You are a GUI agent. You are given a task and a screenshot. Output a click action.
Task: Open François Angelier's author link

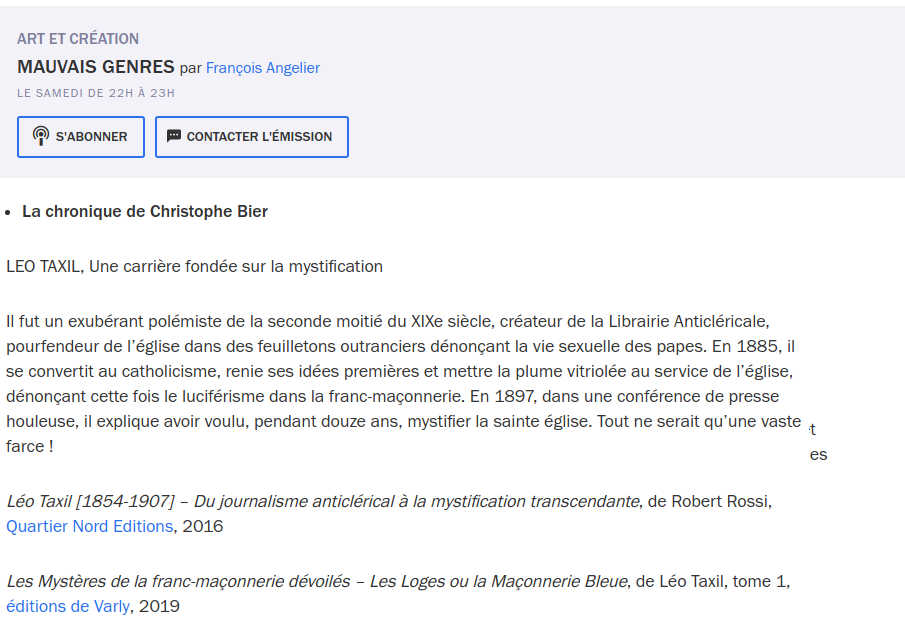263,68
